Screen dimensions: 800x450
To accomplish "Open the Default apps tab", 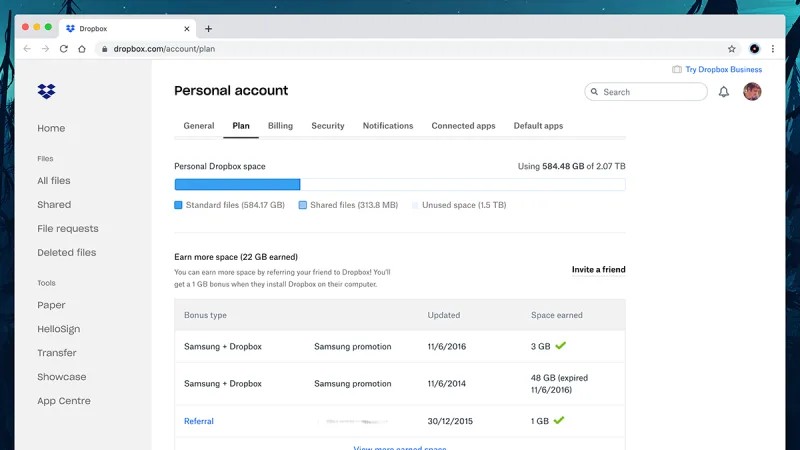I will [538, 126].
